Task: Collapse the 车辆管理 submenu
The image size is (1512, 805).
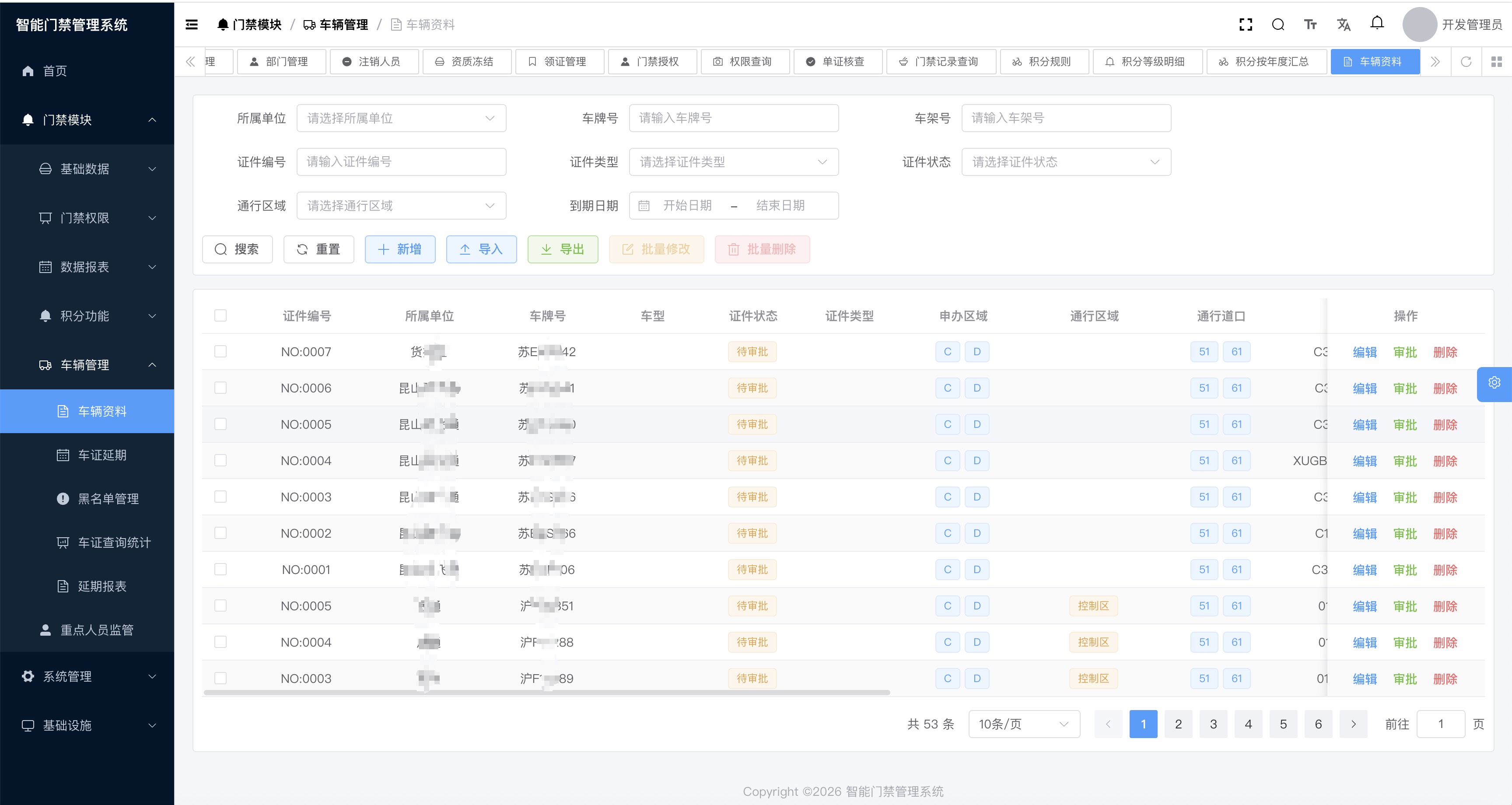Action: pos(87,365)
